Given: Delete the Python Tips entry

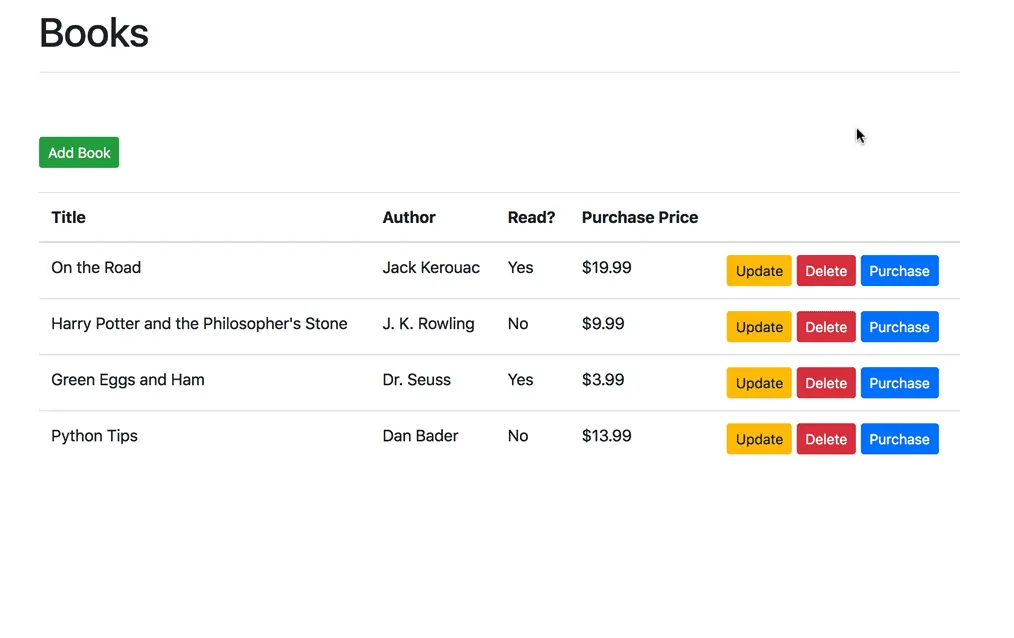Looking at the screenshot, I should (825, 438).
